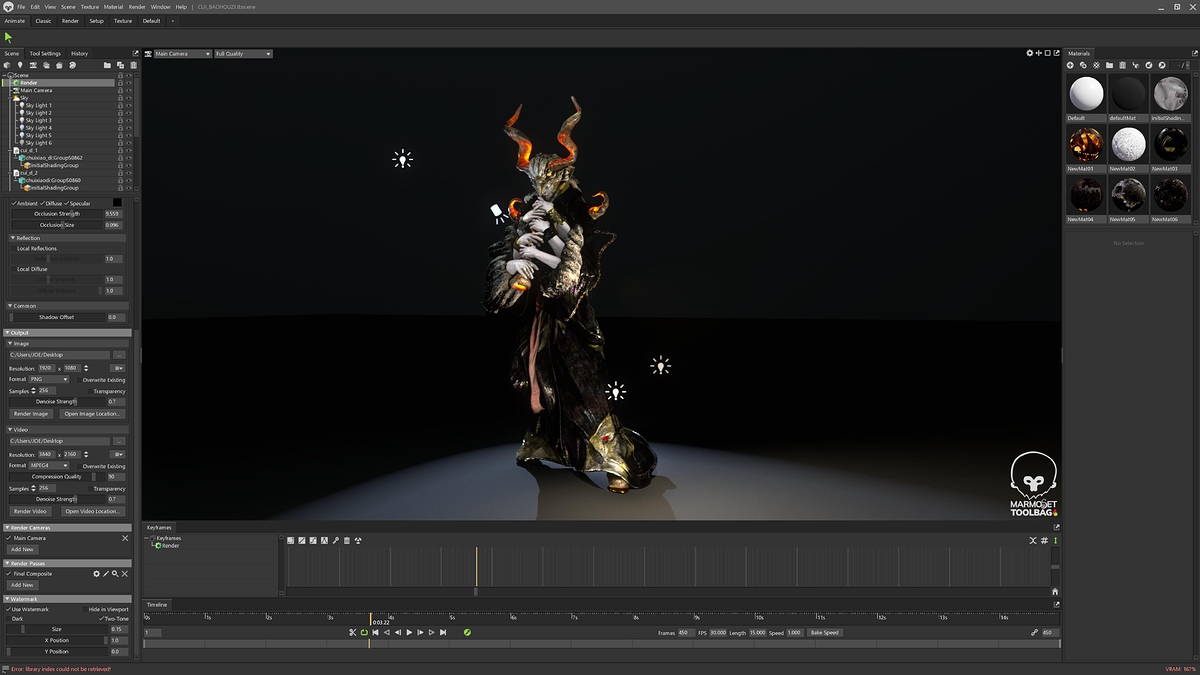Add a new light using the Scene toolbar bulb icon
Screen dimensions: 1200x675
(20, 65)
